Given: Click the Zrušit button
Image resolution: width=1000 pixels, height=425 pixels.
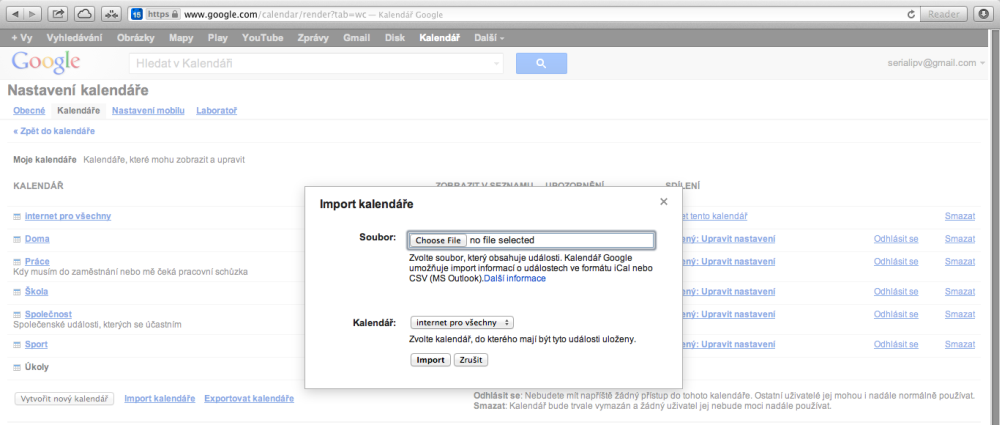Looking at the screenshot, I should point(471,360).
